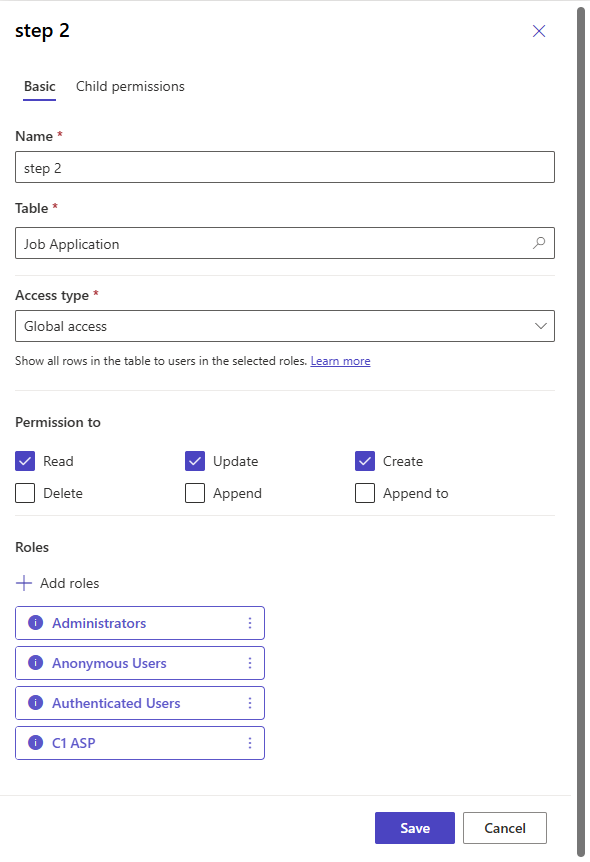Click the info icon on C1 ASP role
This screenshot has width=590, height=862.
click(33, 742)
